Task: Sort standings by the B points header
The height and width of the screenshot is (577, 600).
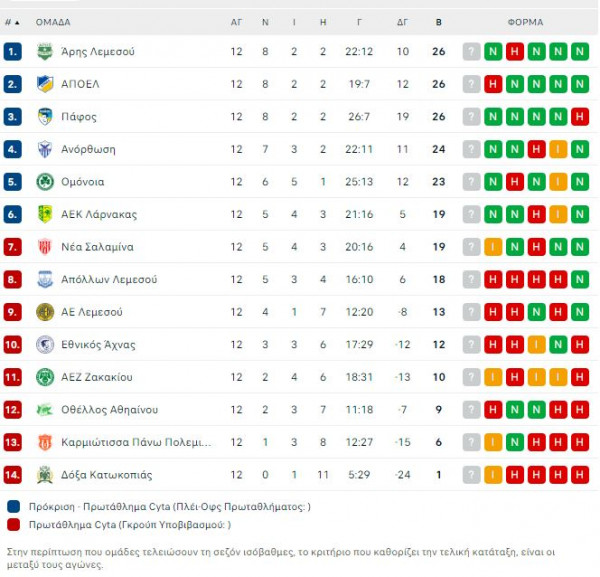Action: pyautogui.click(x=439, y=22)
